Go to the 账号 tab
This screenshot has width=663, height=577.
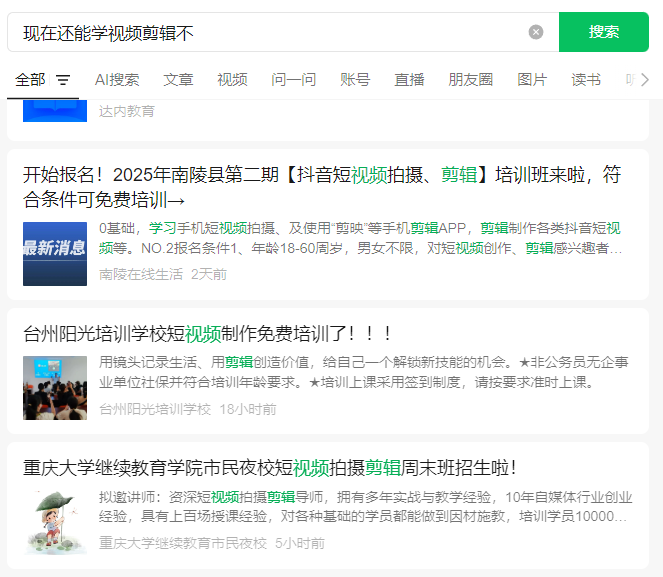pos(355,80)
